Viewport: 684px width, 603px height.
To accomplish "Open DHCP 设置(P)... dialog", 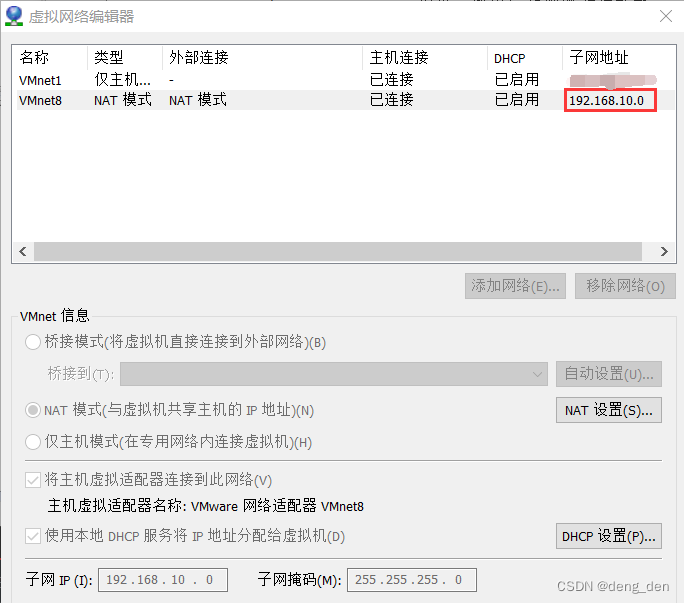I will click(609, 536).
